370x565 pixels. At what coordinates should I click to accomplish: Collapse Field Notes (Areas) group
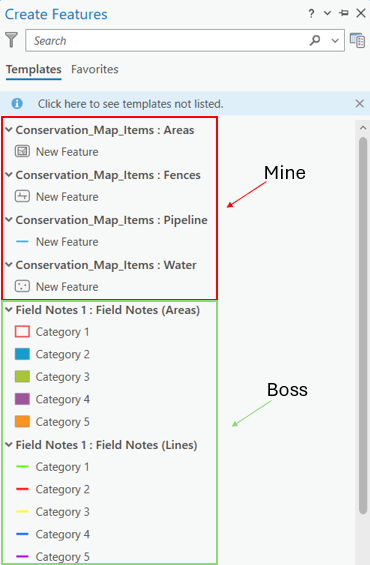pyautogui.click(x=9, y=310)
